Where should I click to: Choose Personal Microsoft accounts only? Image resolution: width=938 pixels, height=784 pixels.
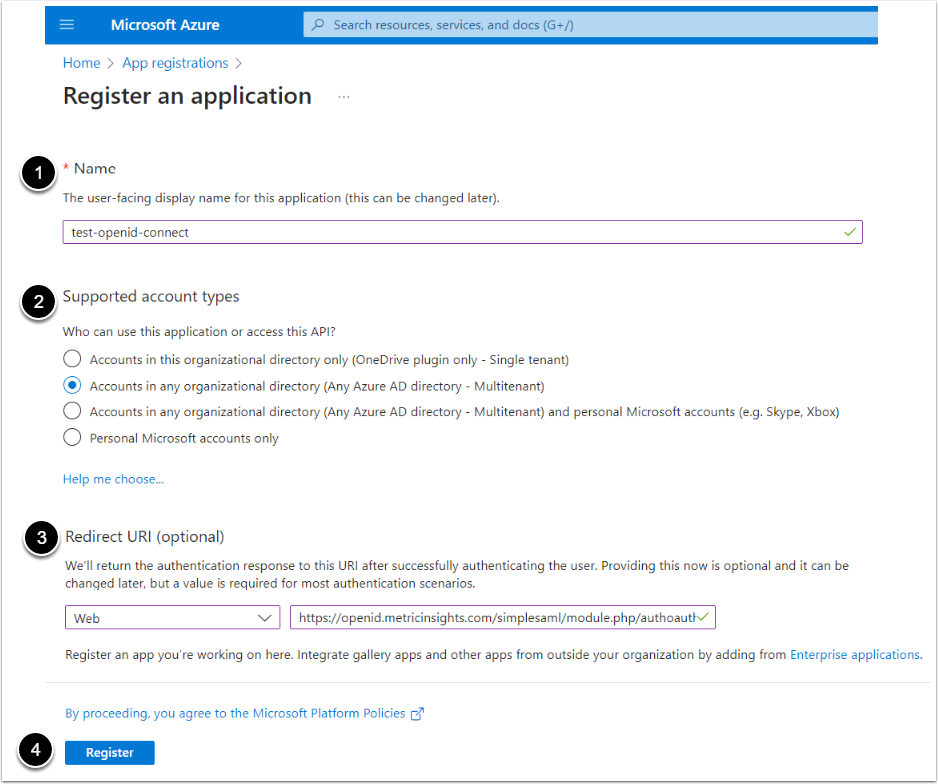click(72, 437)
